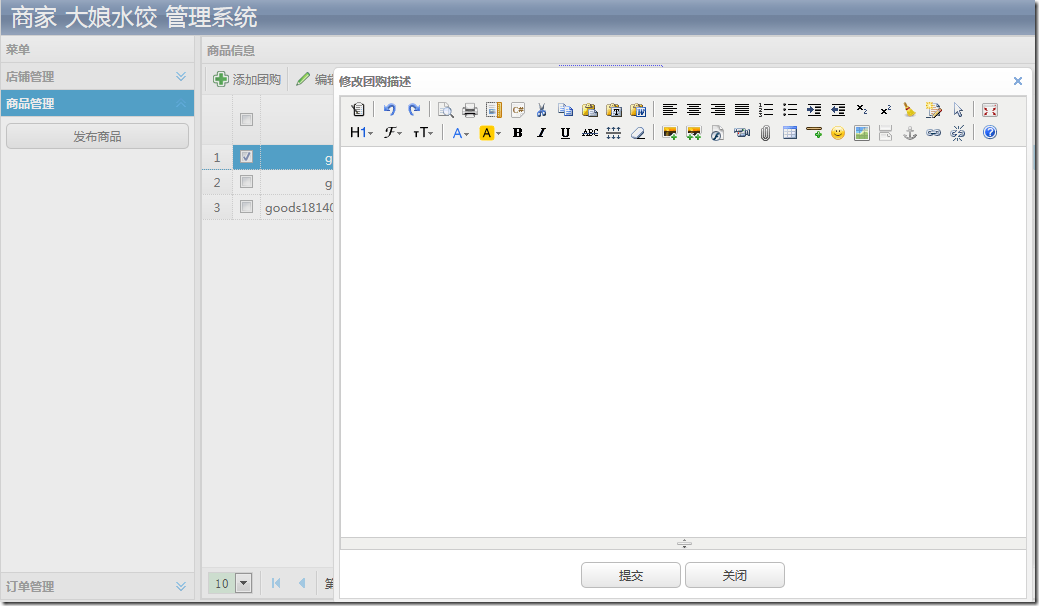Click the broom clear HTML icon
1039x606 pixels.
pyautogui.click(x=910, y=110)
